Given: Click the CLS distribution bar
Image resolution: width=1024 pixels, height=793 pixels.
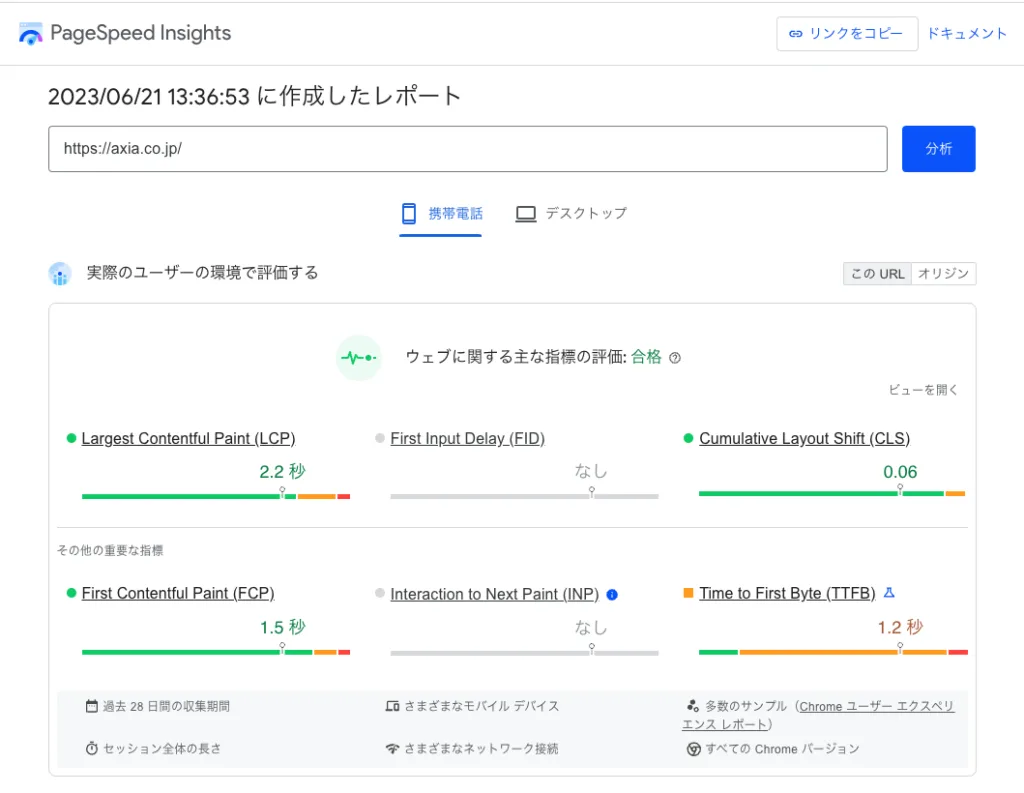Looking at the screenshot, I should tap(832, 494).
